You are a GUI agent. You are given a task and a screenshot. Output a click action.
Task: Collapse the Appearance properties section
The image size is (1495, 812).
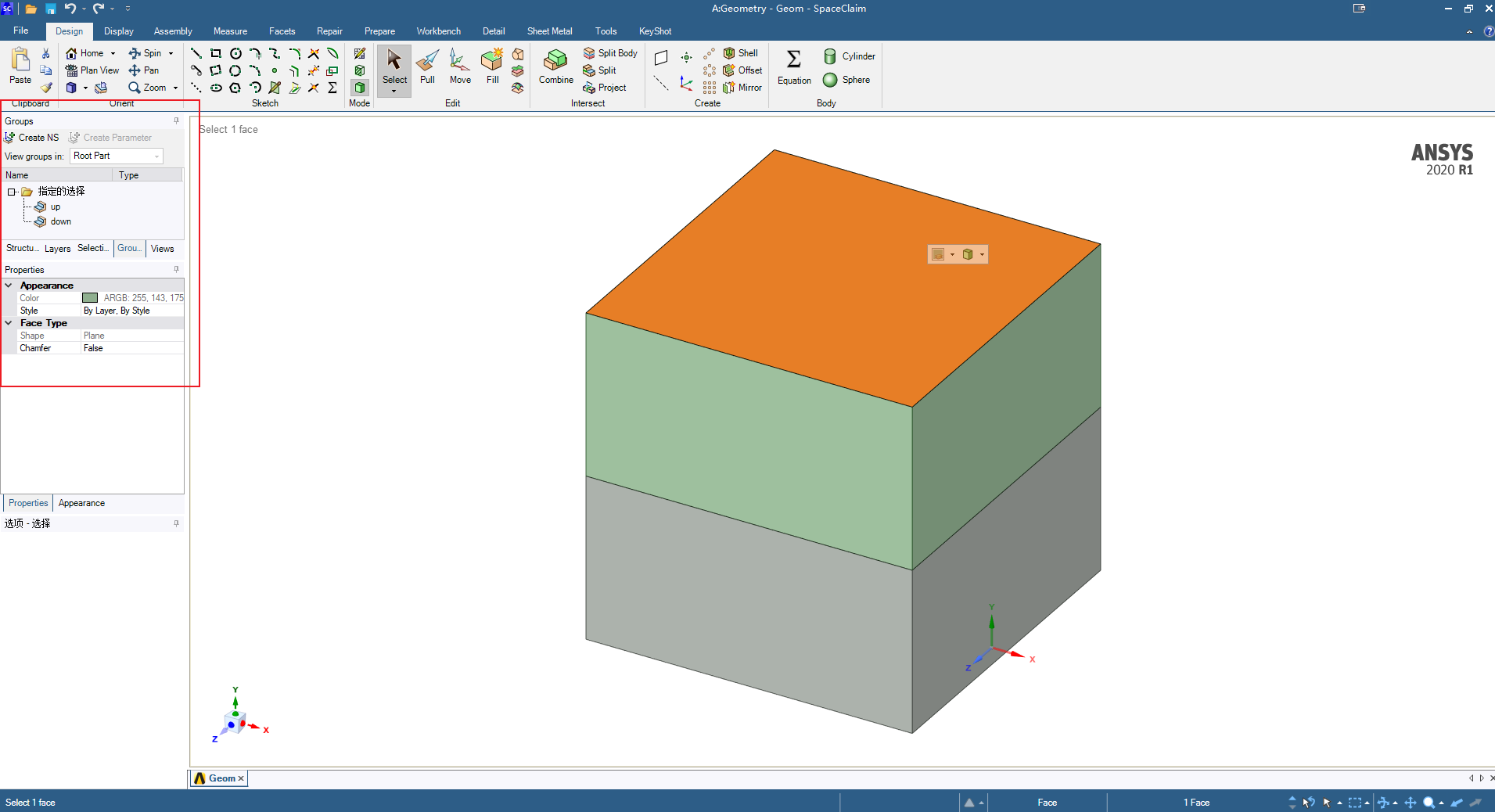click(9, 286)
